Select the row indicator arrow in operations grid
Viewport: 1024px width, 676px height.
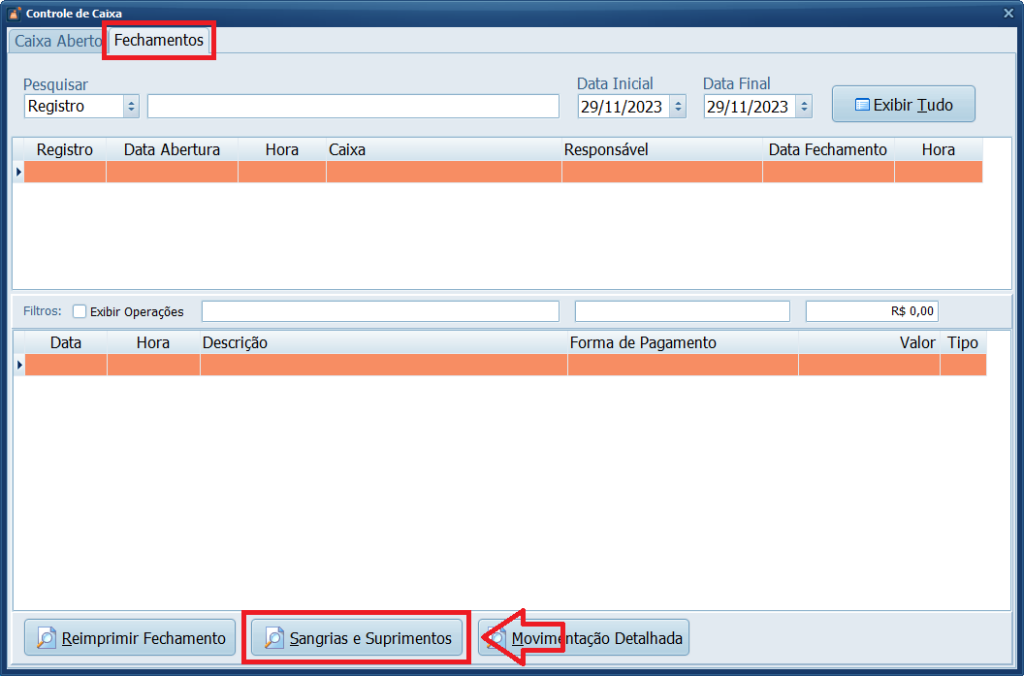[19, 364]
